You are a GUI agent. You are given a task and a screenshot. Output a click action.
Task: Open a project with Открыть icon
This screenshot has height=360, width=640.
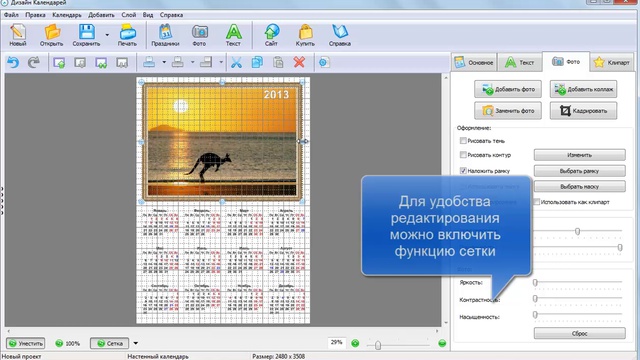[51, 35]
